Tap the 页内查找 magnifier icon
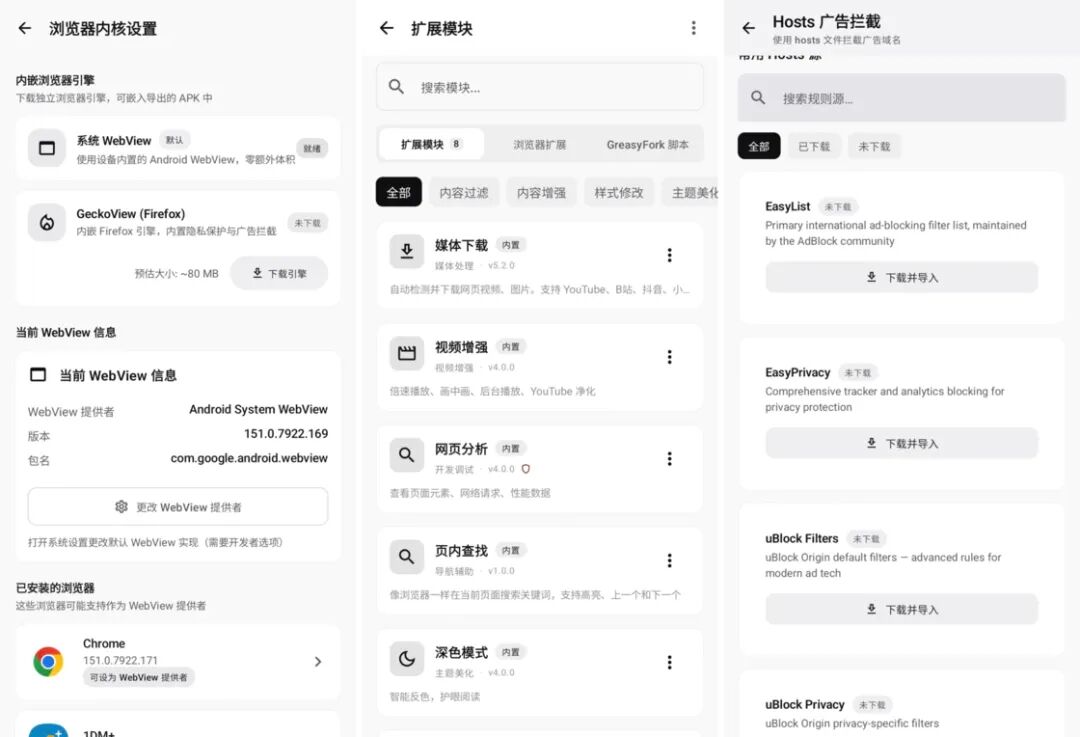 coord(407,557)
